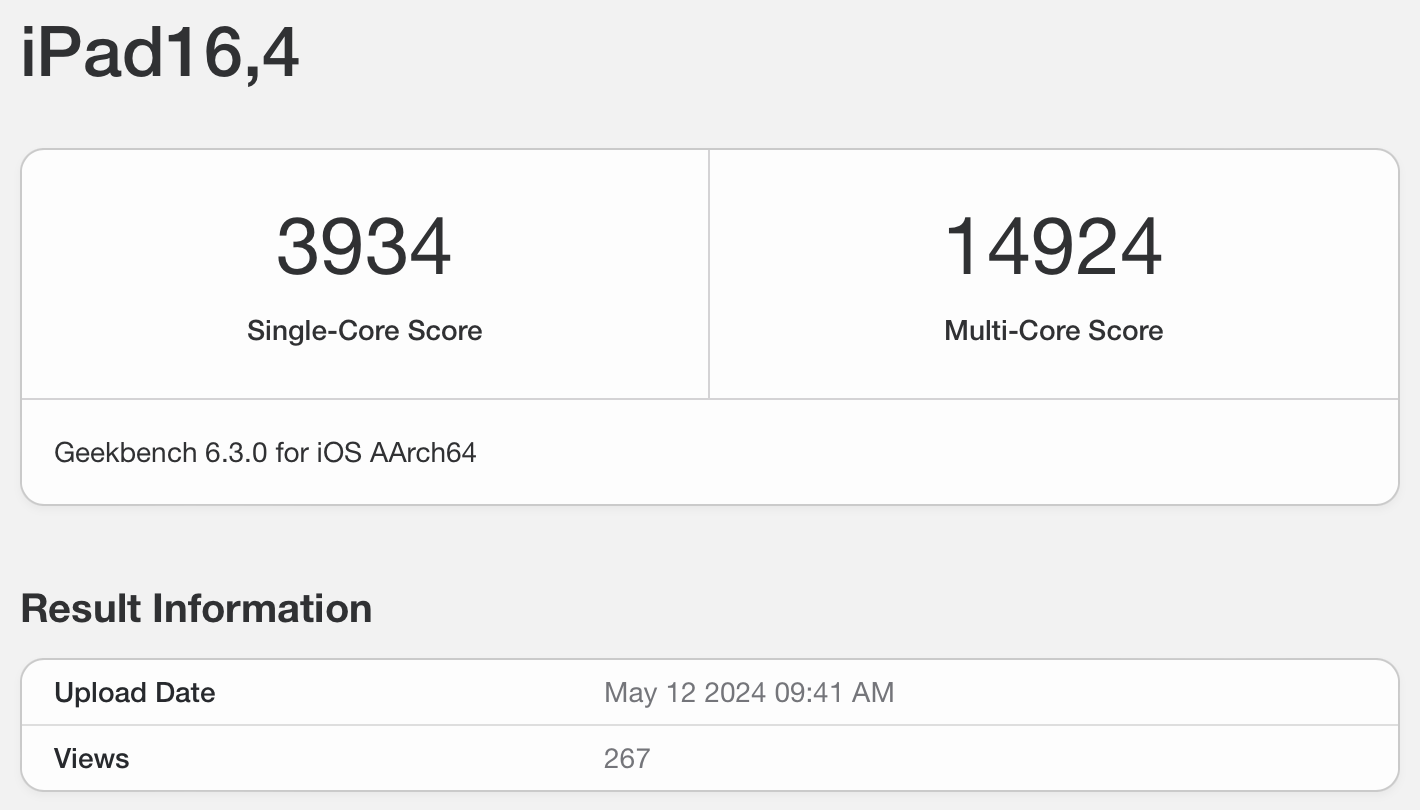Select the iPad16,4 page heading
Image resolution: width=1420 pixels, height=810 pixels.
click(160, 55)
